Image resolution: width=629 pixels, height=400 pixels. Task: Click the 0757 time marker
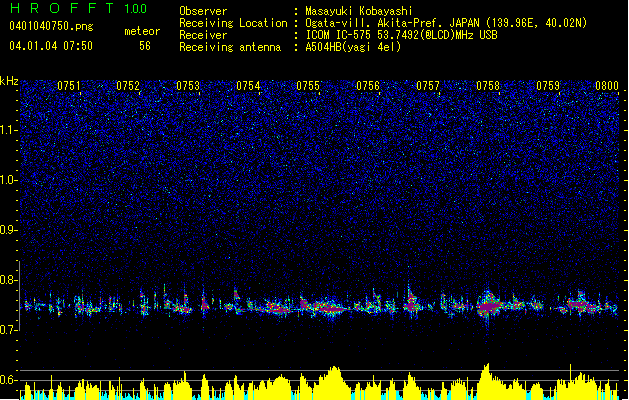point(428,86)
